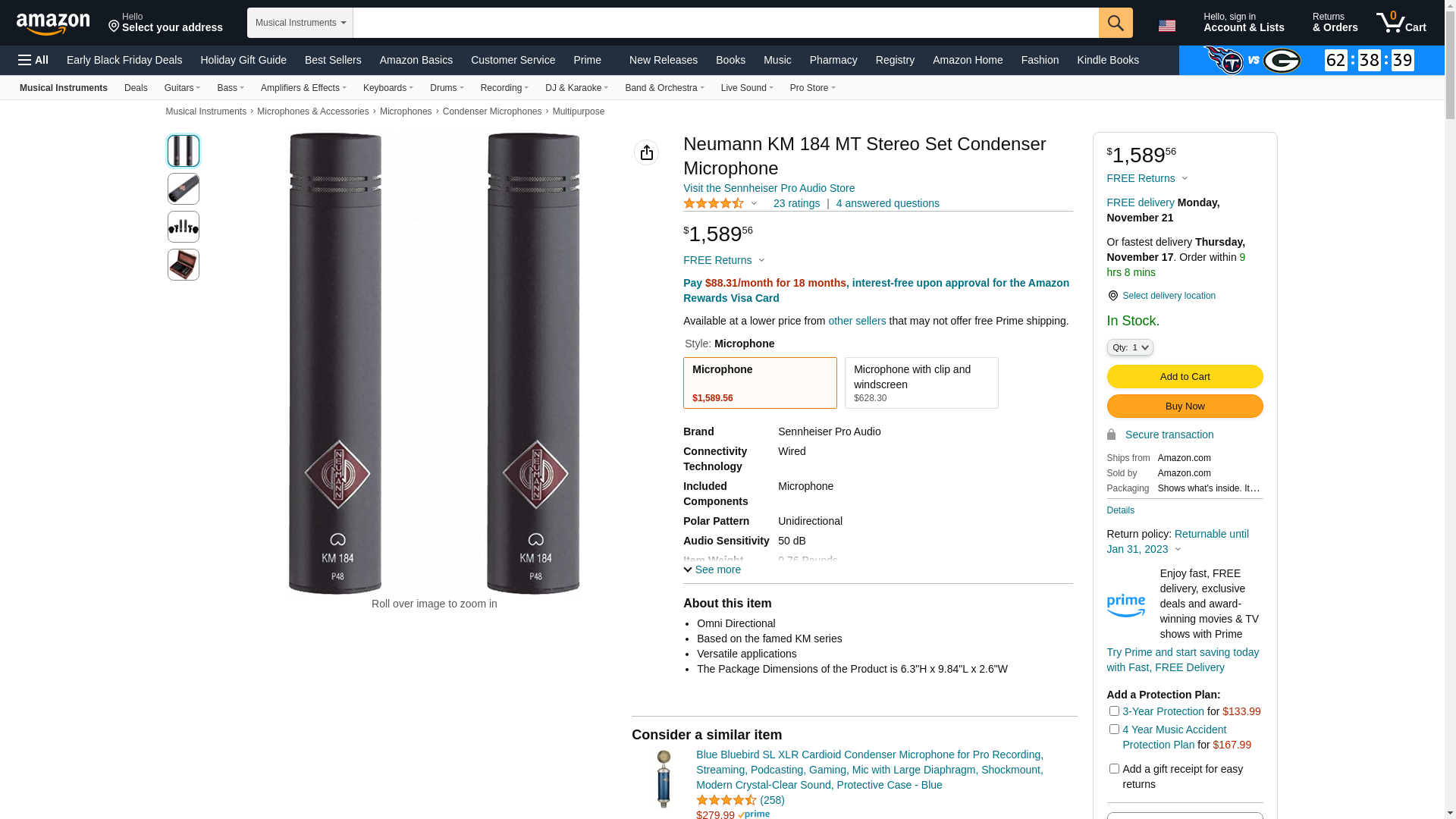
Task: Click the US flag language selector
Action: point(1167,26)
